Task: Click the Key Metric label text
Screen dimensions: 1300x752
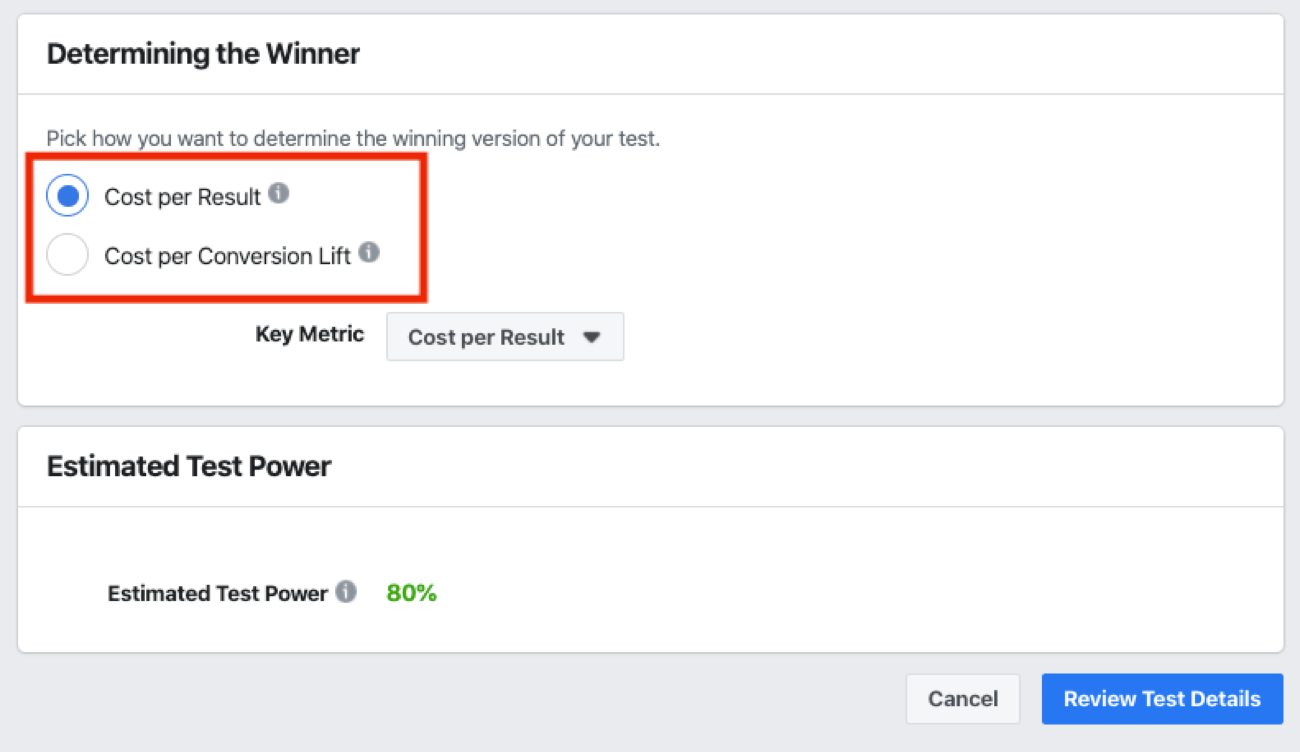Action: coord(309,334)
